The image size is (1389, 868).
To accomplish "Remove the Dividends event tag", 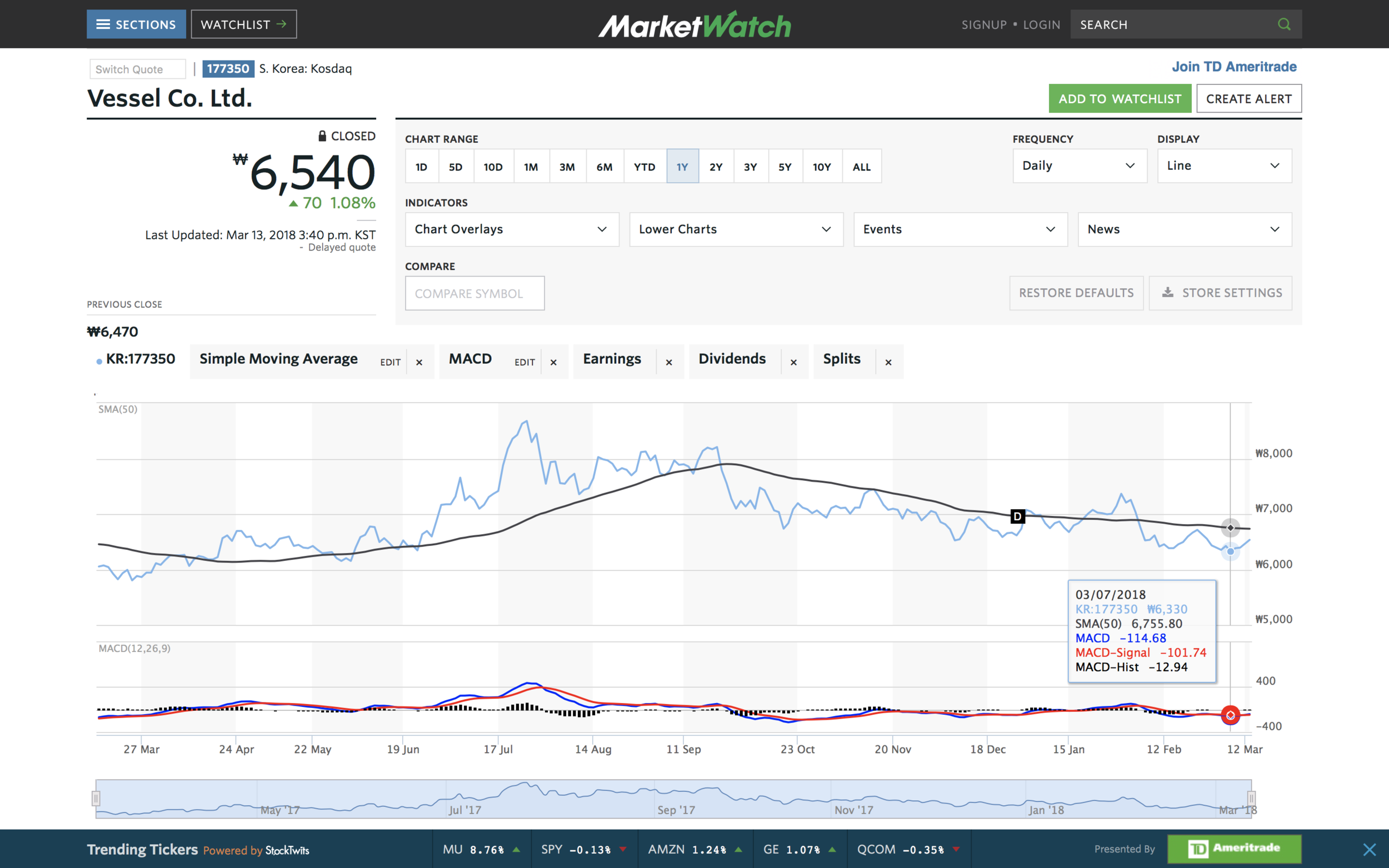I will pos(793,362).
